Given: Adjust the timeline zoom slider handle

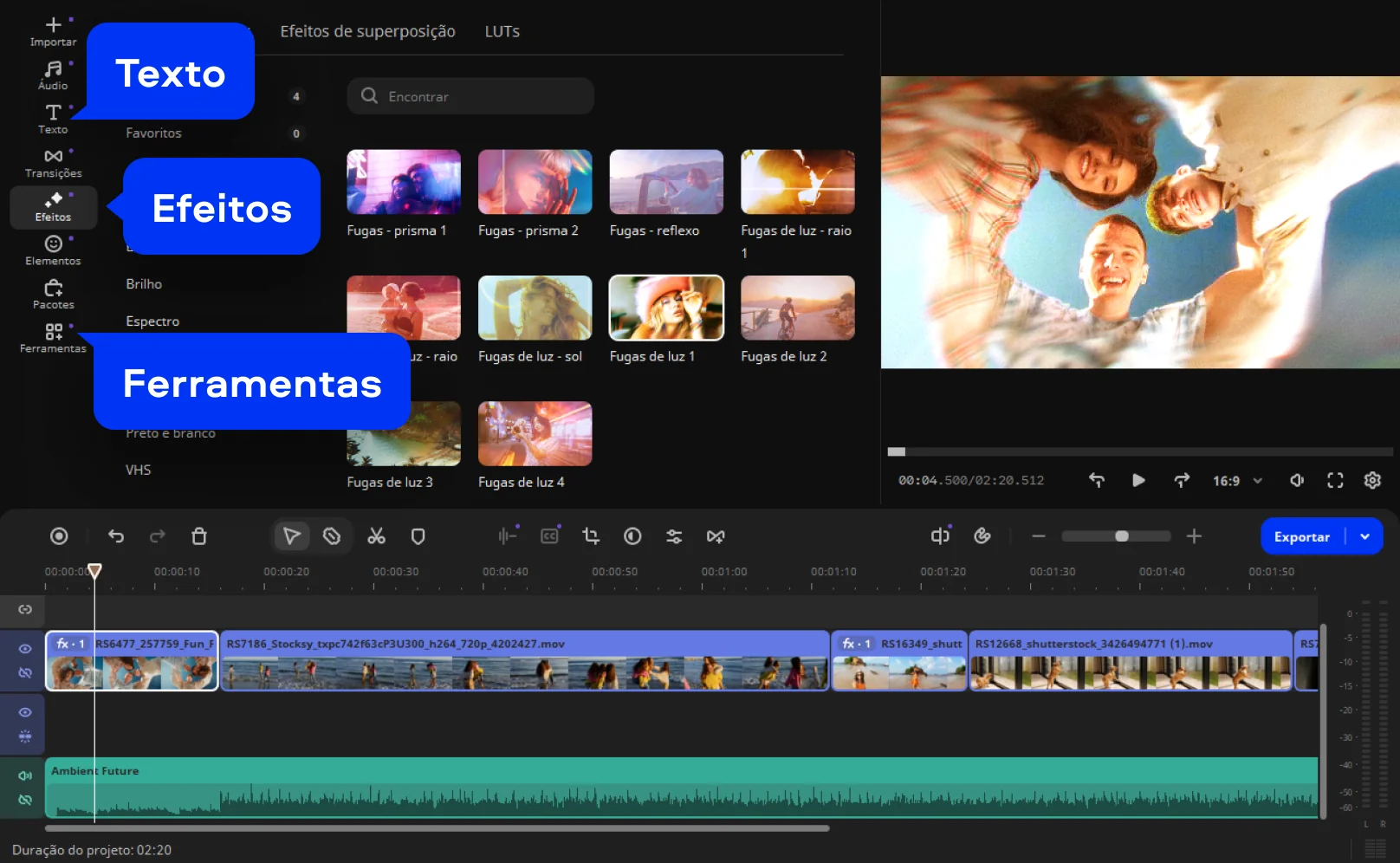Looking at the screenshot, I should coord(1122,536).
